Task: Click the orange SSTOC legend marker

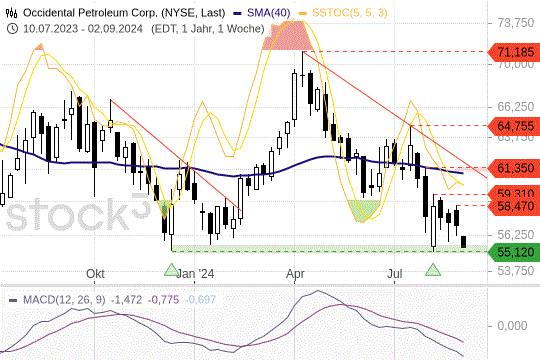Action: coord(303,13)
